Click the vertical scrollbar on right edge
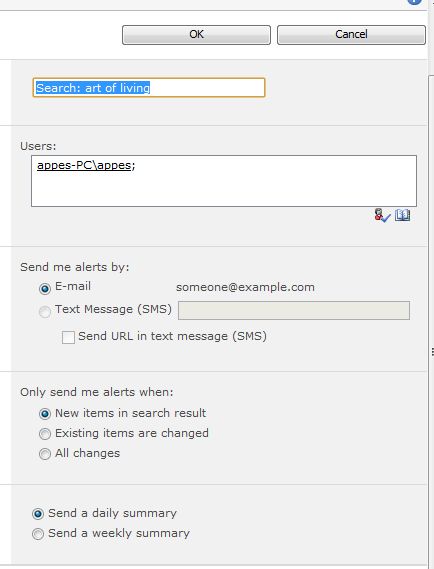Screen dimensions: 434x569 (x=431, y=319)
